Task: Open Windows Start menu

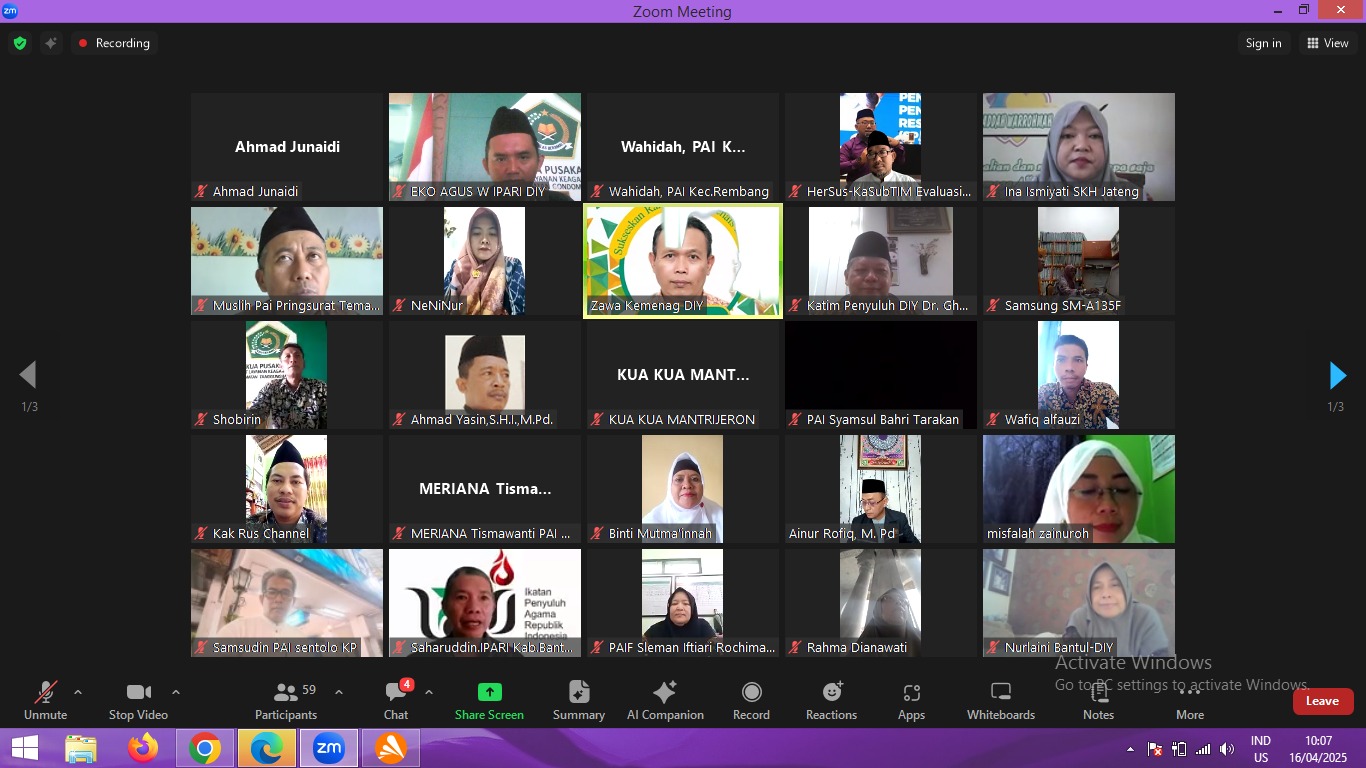Action: tap(24, 748)
